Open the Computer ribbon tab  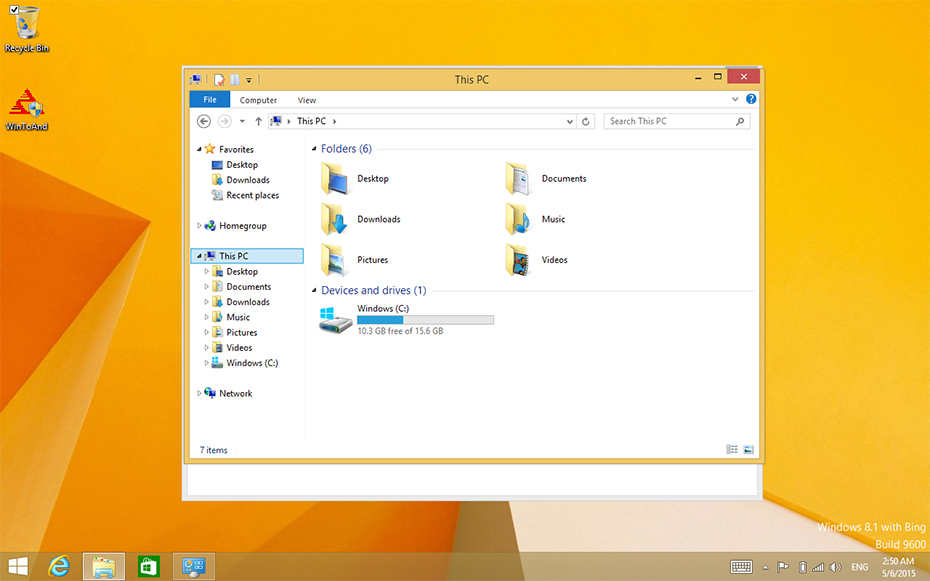258,100
